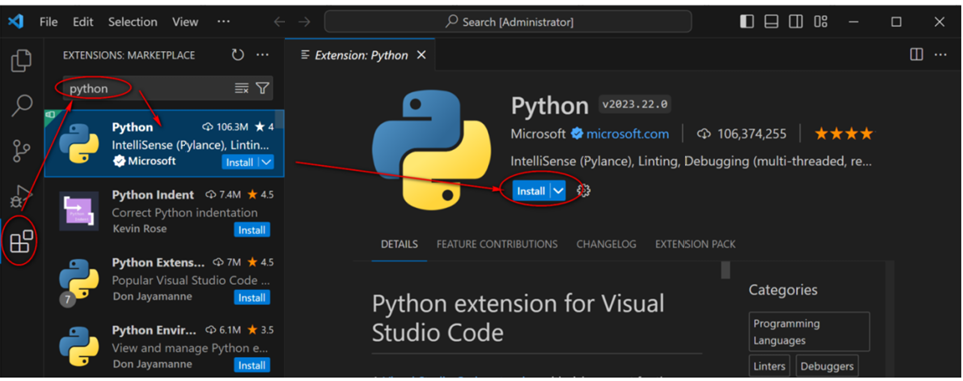Open the View menu
The width and height of the screenshot is (963, 381).
click(x=185, y=22)
